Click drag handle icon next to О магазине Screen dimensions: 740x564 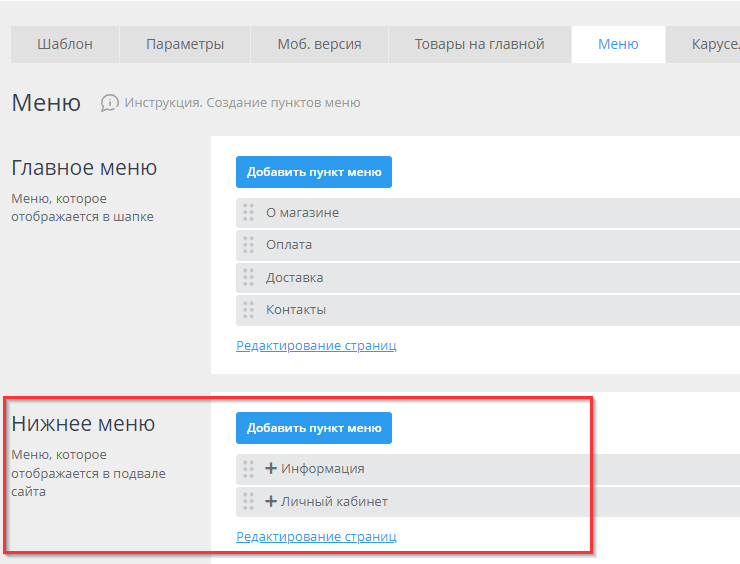tap(248, 213)
